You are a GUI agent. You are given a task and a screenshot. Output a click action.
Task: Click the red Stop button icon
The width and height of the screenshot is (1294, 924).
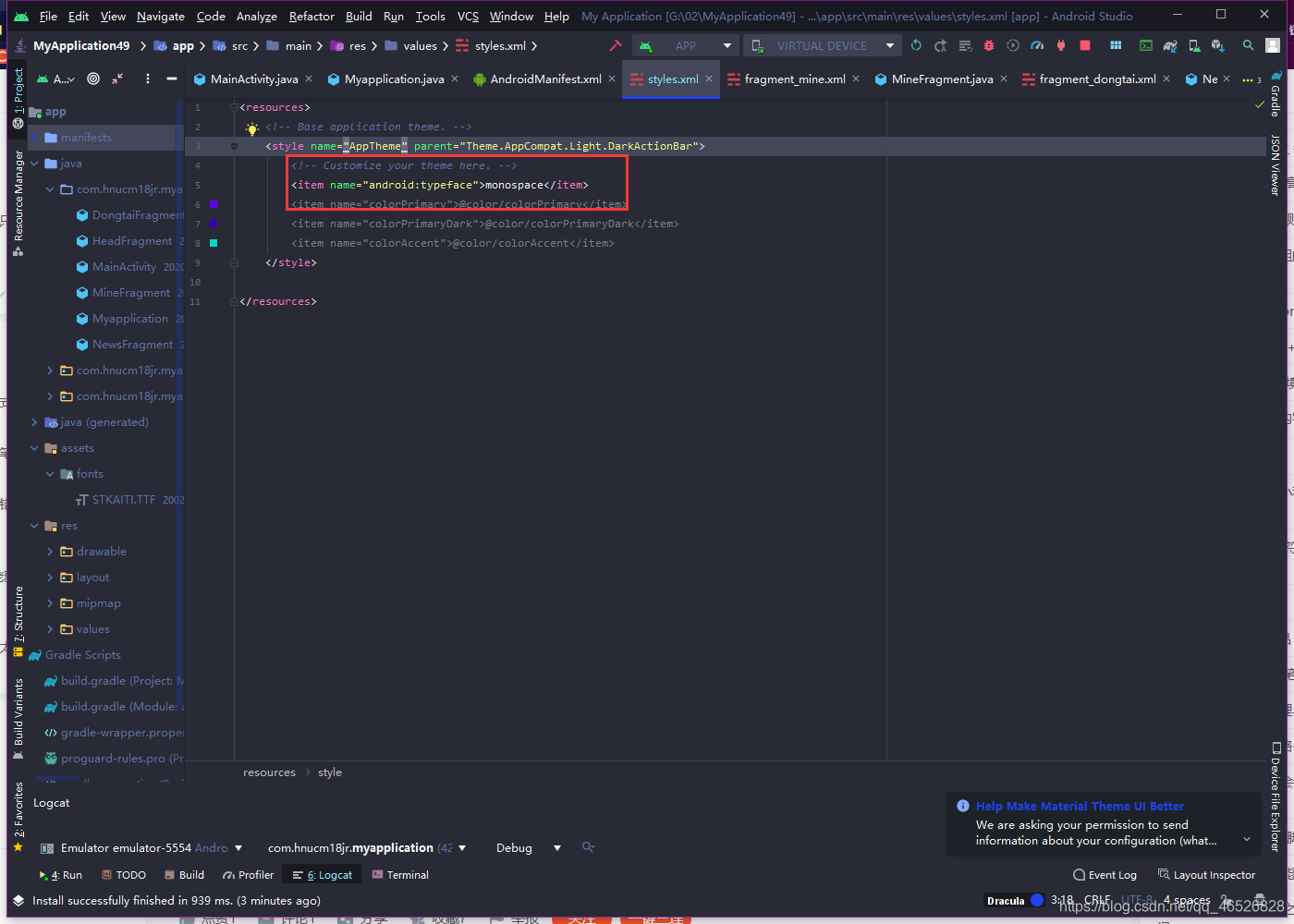pyautogui.click(x=1085, y=45)
